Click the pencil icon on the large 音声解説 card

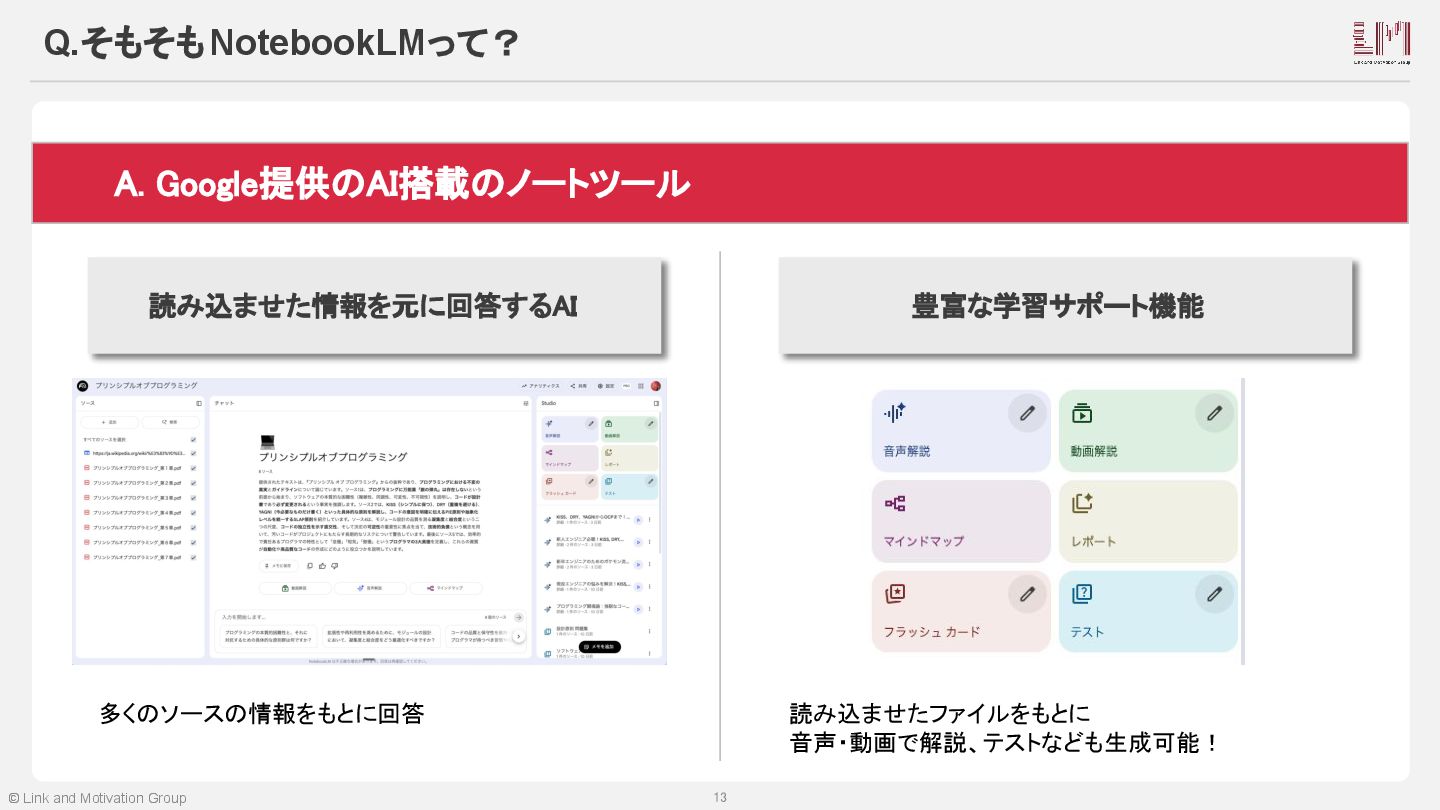click(1027, 412)
